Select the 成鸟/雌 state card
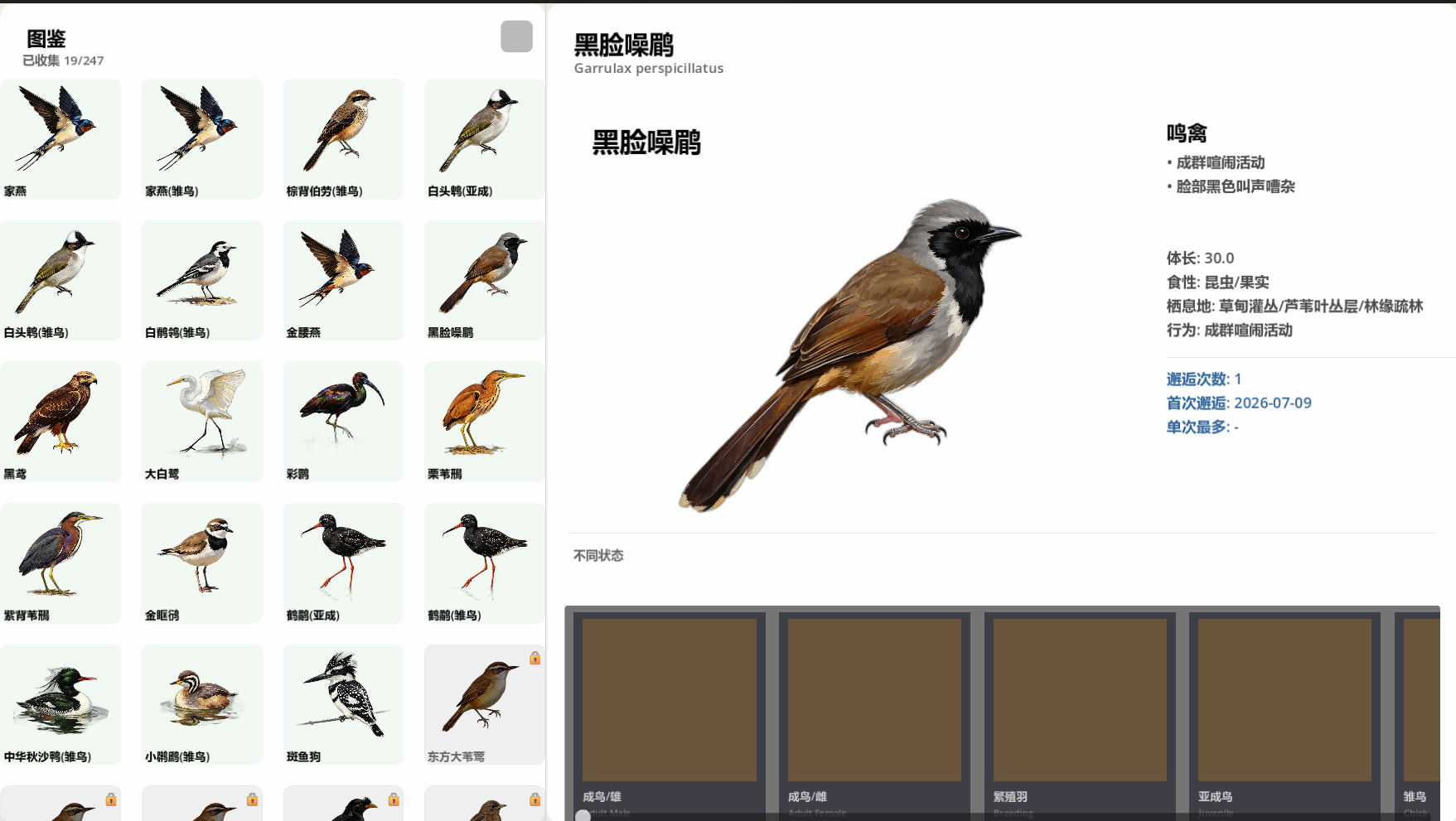The image size is (1456, 821). [x=874, y=717]
